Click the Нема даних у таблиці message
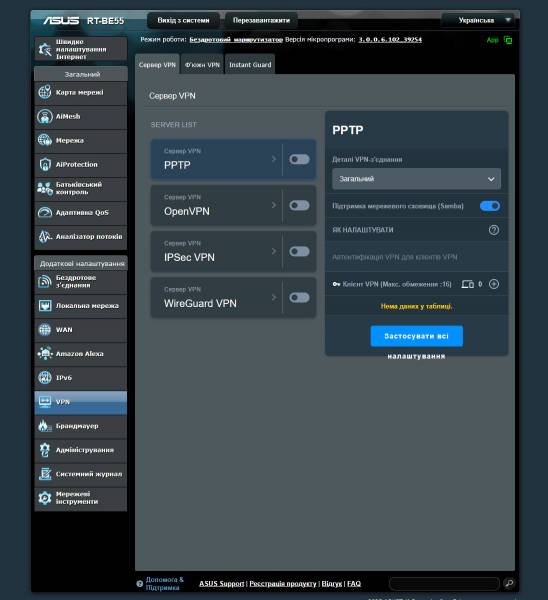Screen dimensions: 548x600 [416, 306]
